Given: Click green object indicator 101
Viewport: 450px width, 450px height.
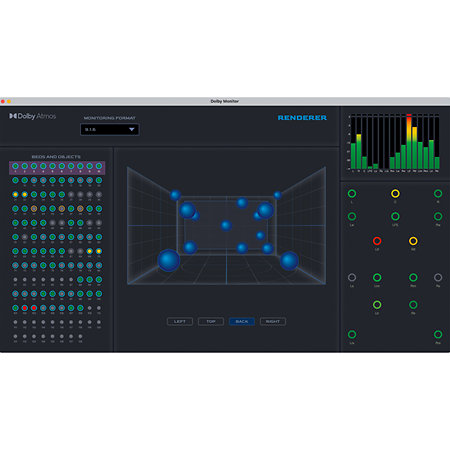Looking at the screenshot, I should 15,308.
